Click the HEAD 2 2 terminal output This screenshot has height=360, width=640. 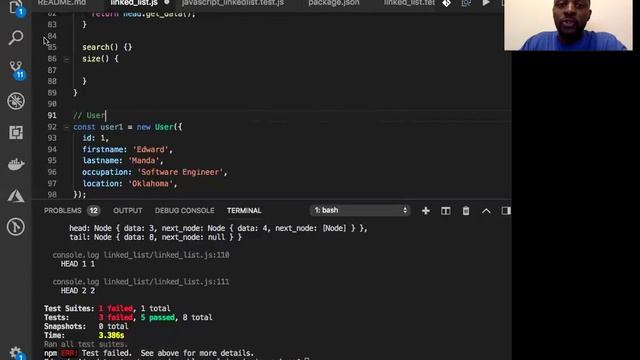tap(78, 291)
